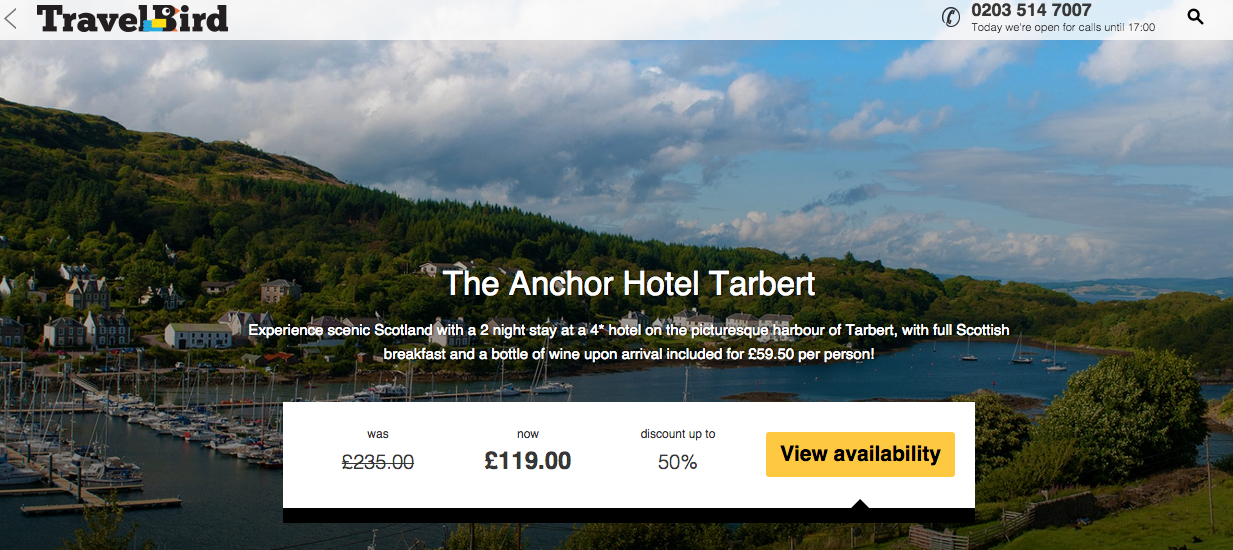Select The Anchor Hotel Tarbert heading
This screenshot has width=1233, height=550.
click(x=629, y=283)
